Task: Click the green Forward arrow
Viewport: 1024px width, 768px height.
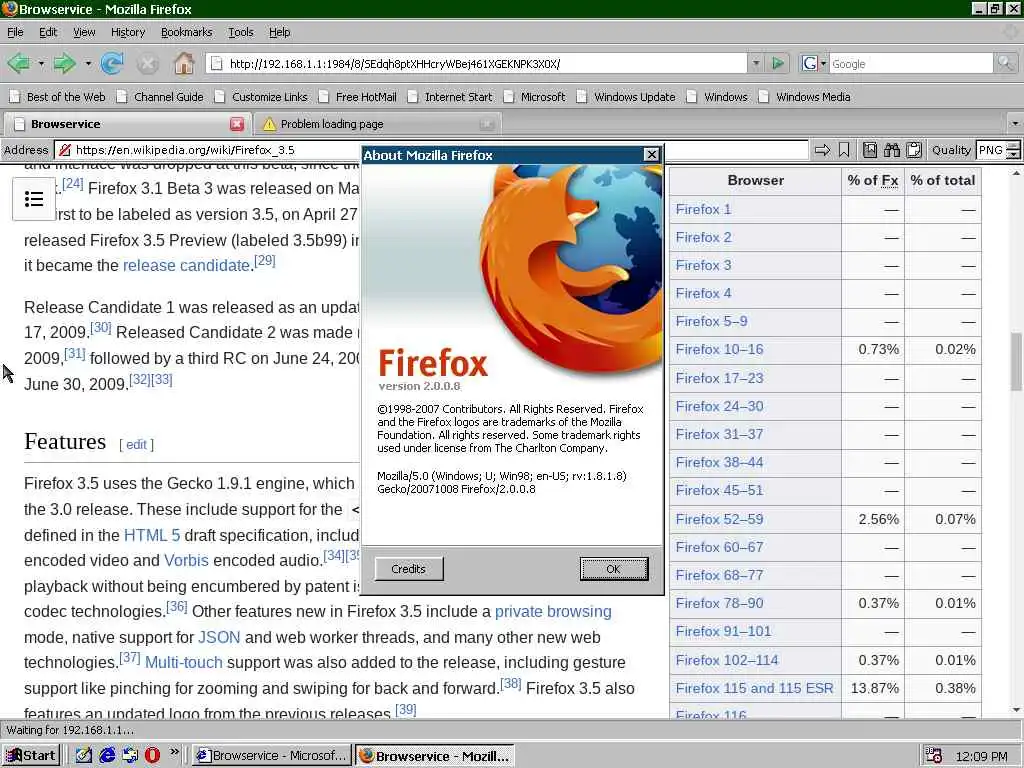Action: tap(64, 63)
